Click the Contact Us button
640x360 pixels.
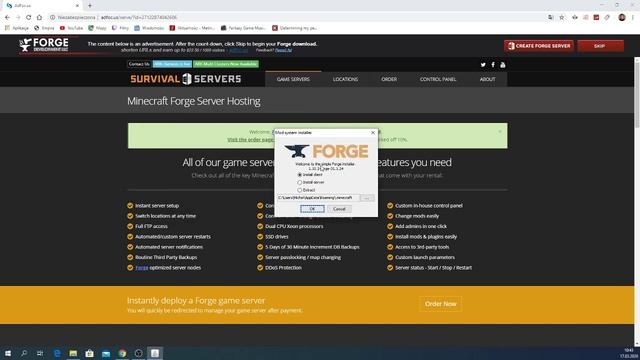pos(139,64)
